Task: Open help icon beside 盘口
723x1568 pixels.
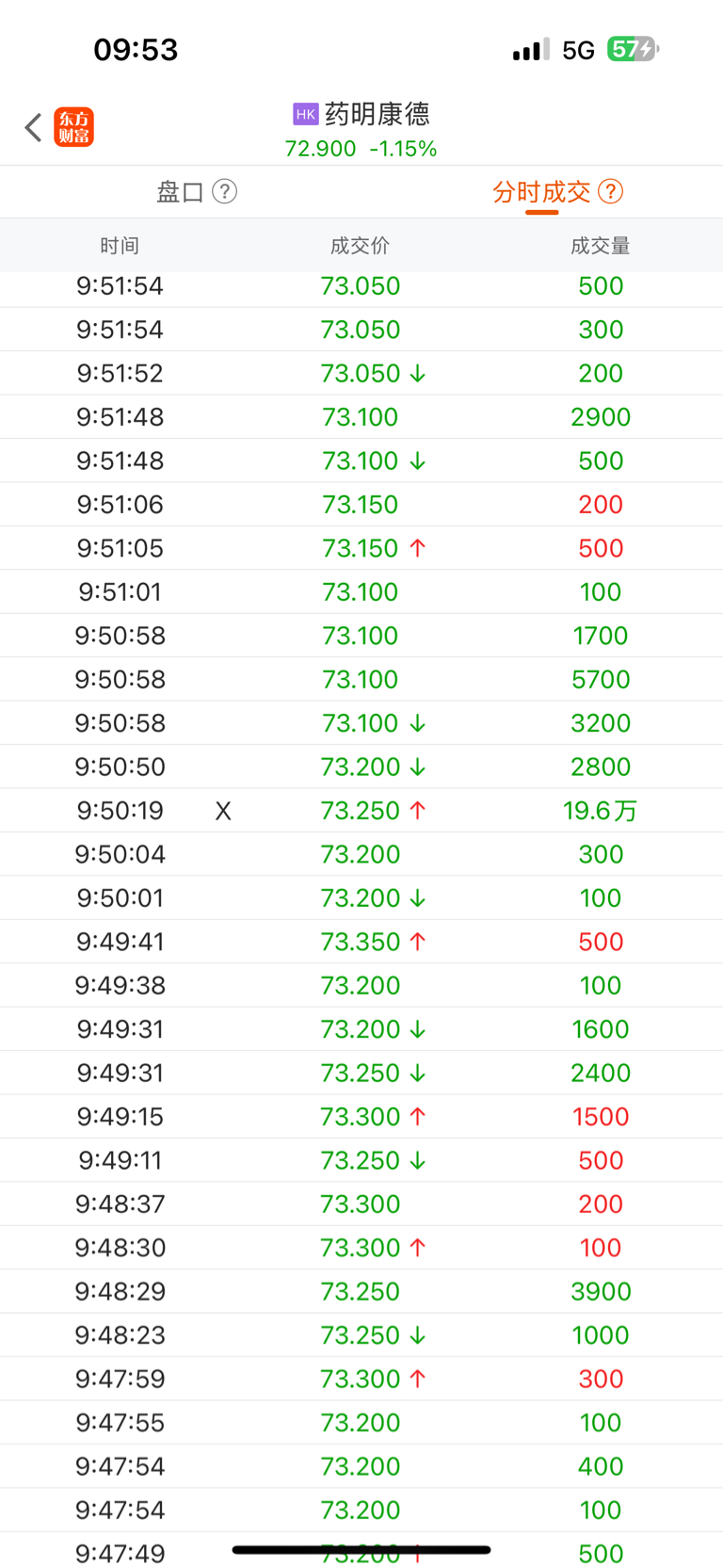Action: 224,192
